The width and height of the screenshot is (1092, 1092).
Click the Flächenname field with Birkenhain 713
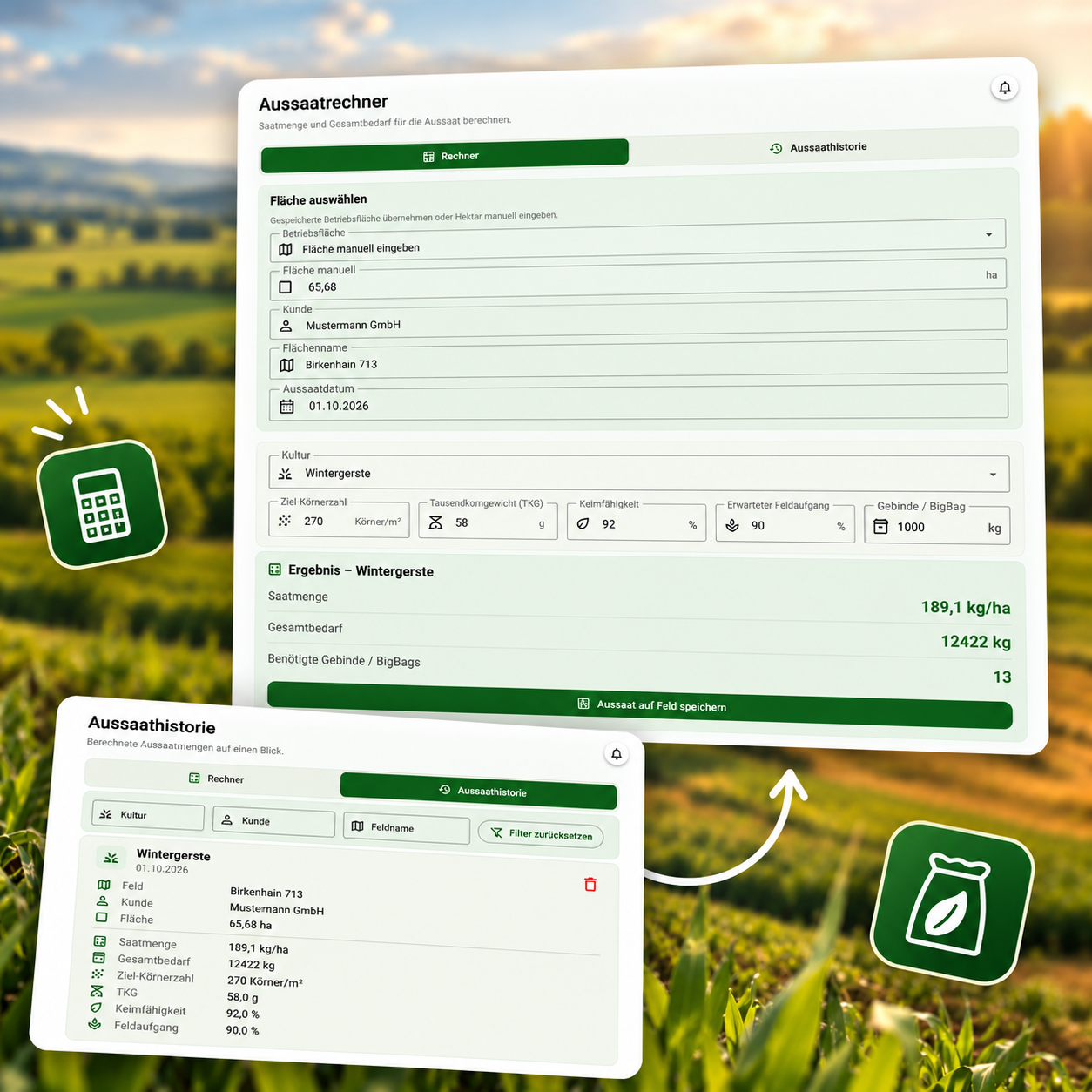coord(638,359)
